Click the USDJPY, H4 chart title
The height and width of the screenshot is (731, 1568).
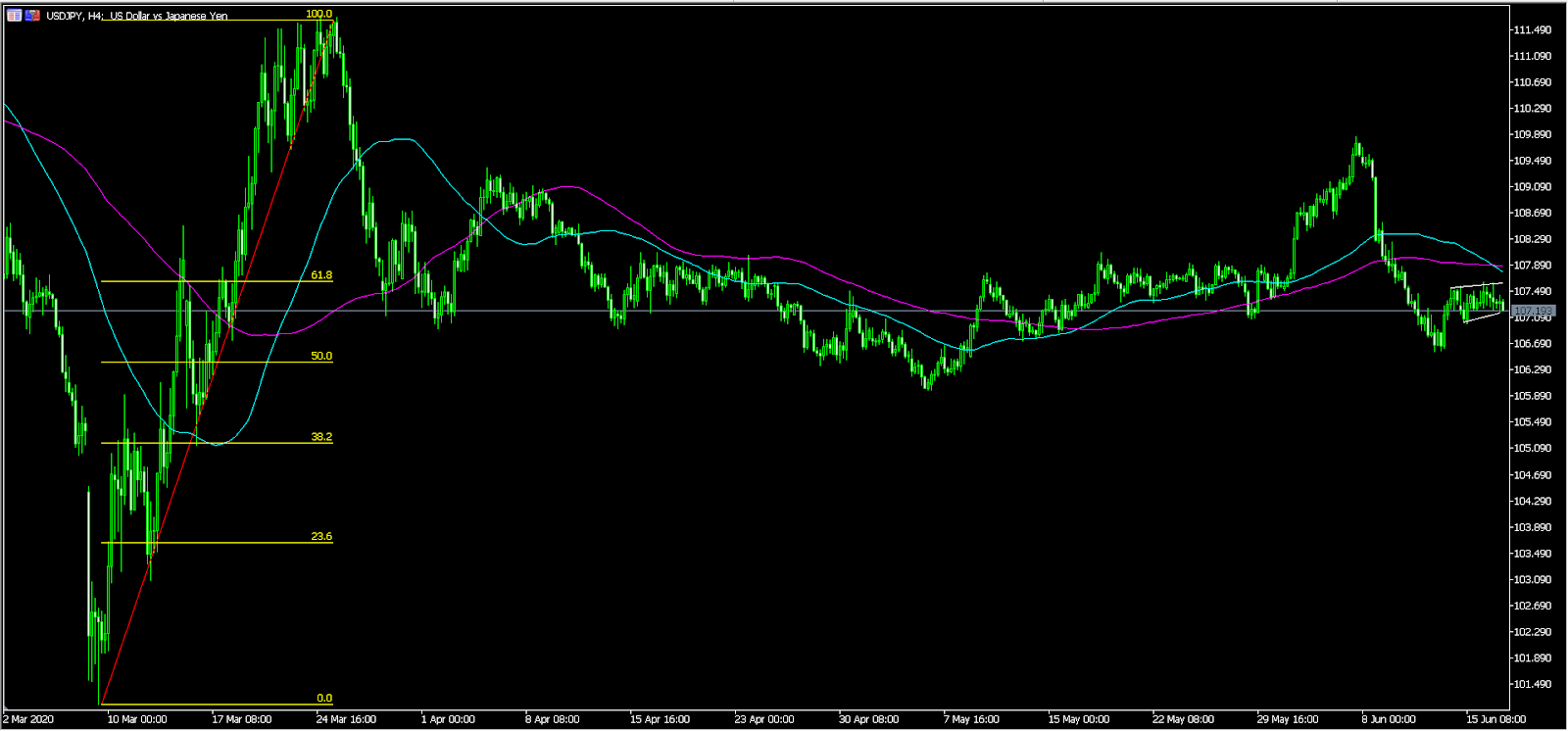click(x=137, y=16)
